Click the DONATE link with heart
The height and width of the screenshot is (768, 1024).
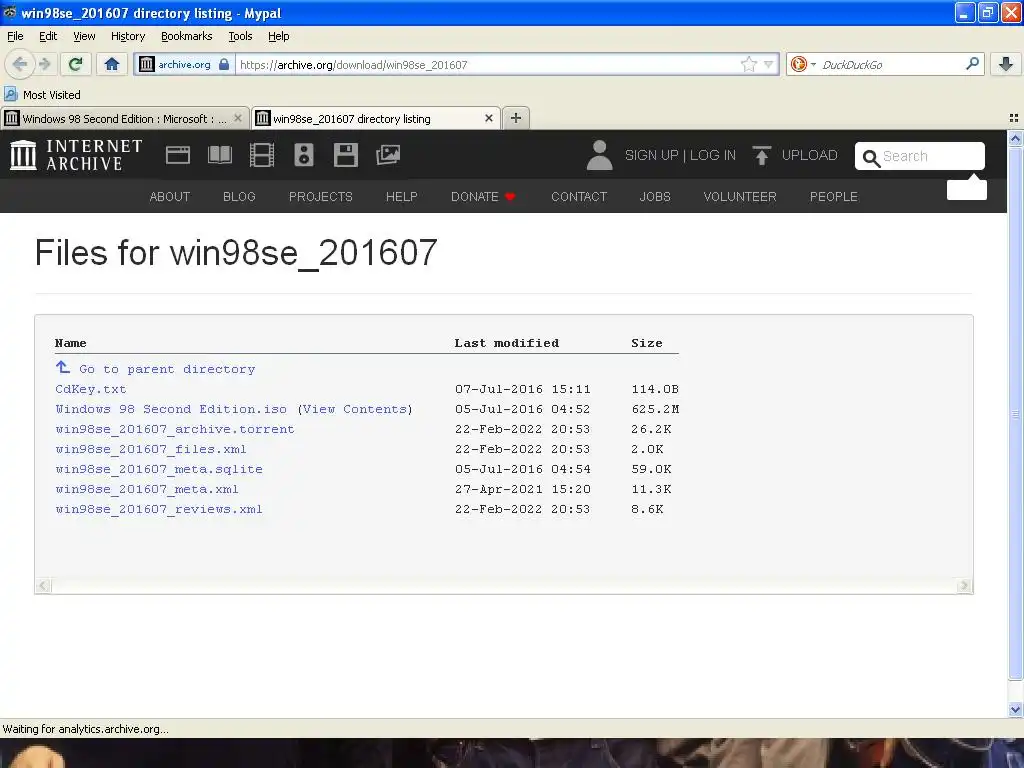click(483, 197)
